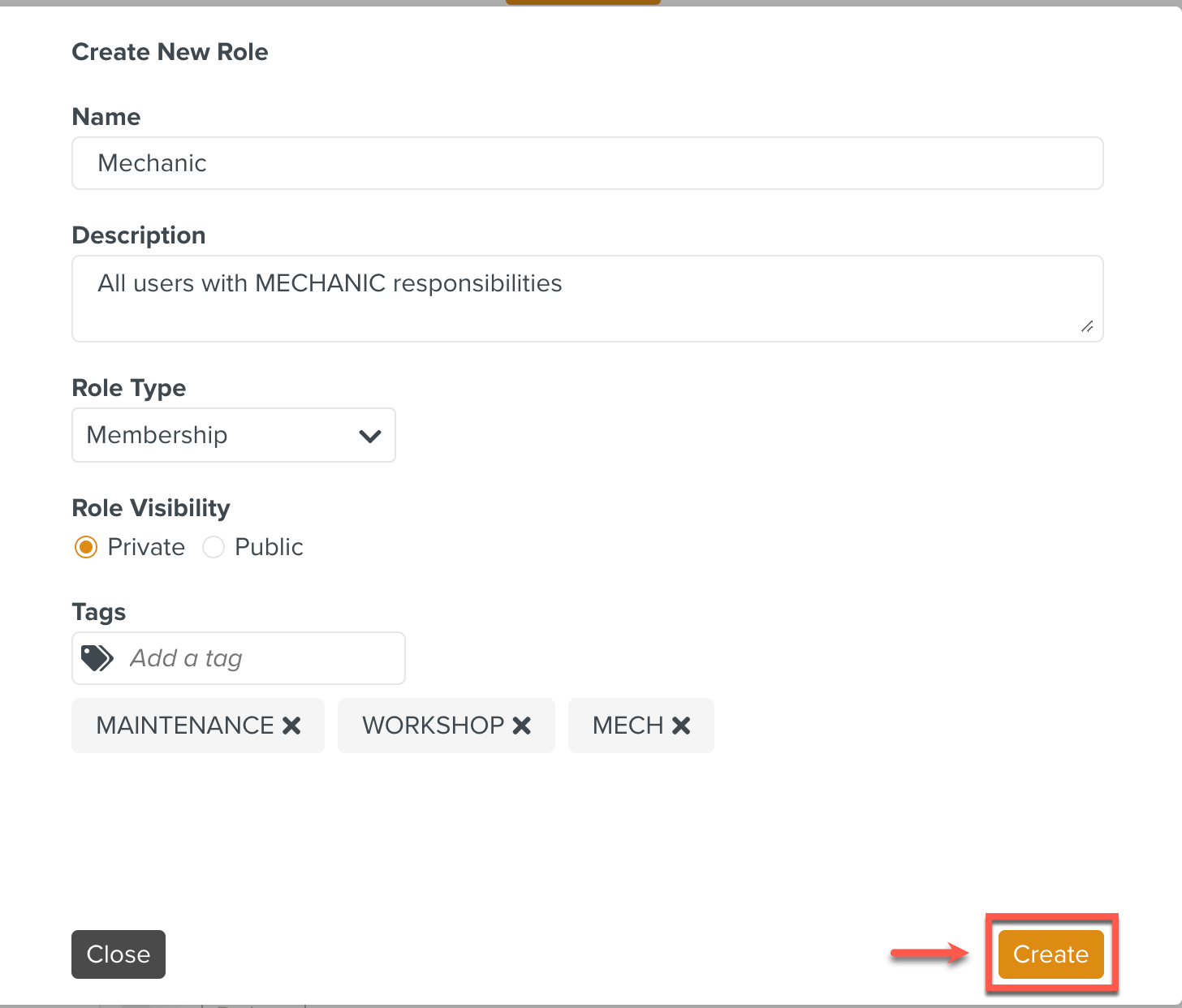1182x1008 pixels.
Task: Click the Role Type field label
Action: pyautogui.click(x=129, y=388)
